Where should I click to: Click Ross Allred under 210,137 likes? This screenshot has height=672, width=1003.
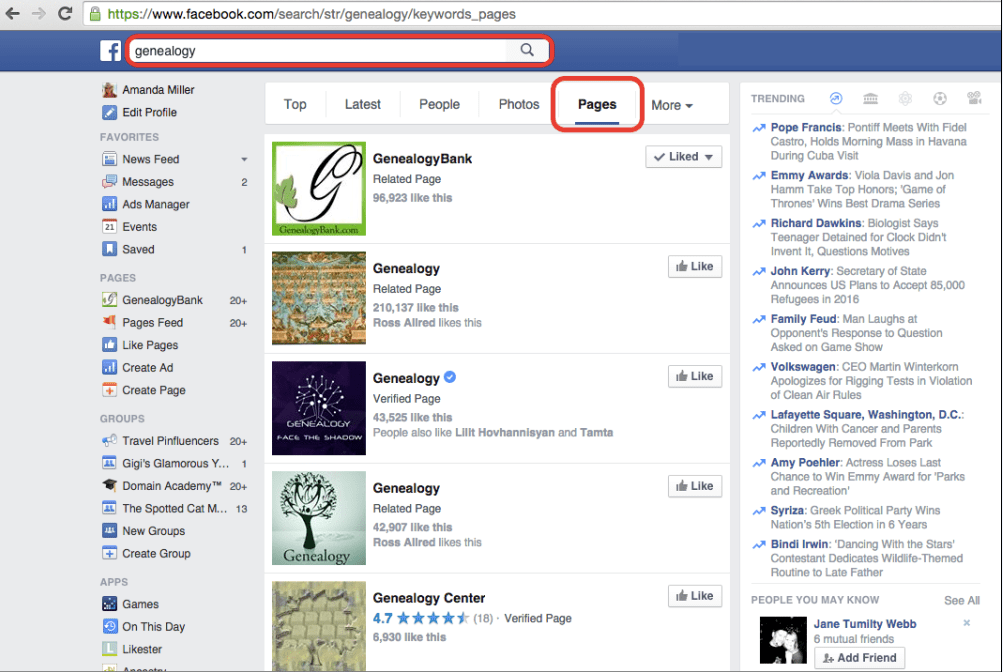[404, 323]
